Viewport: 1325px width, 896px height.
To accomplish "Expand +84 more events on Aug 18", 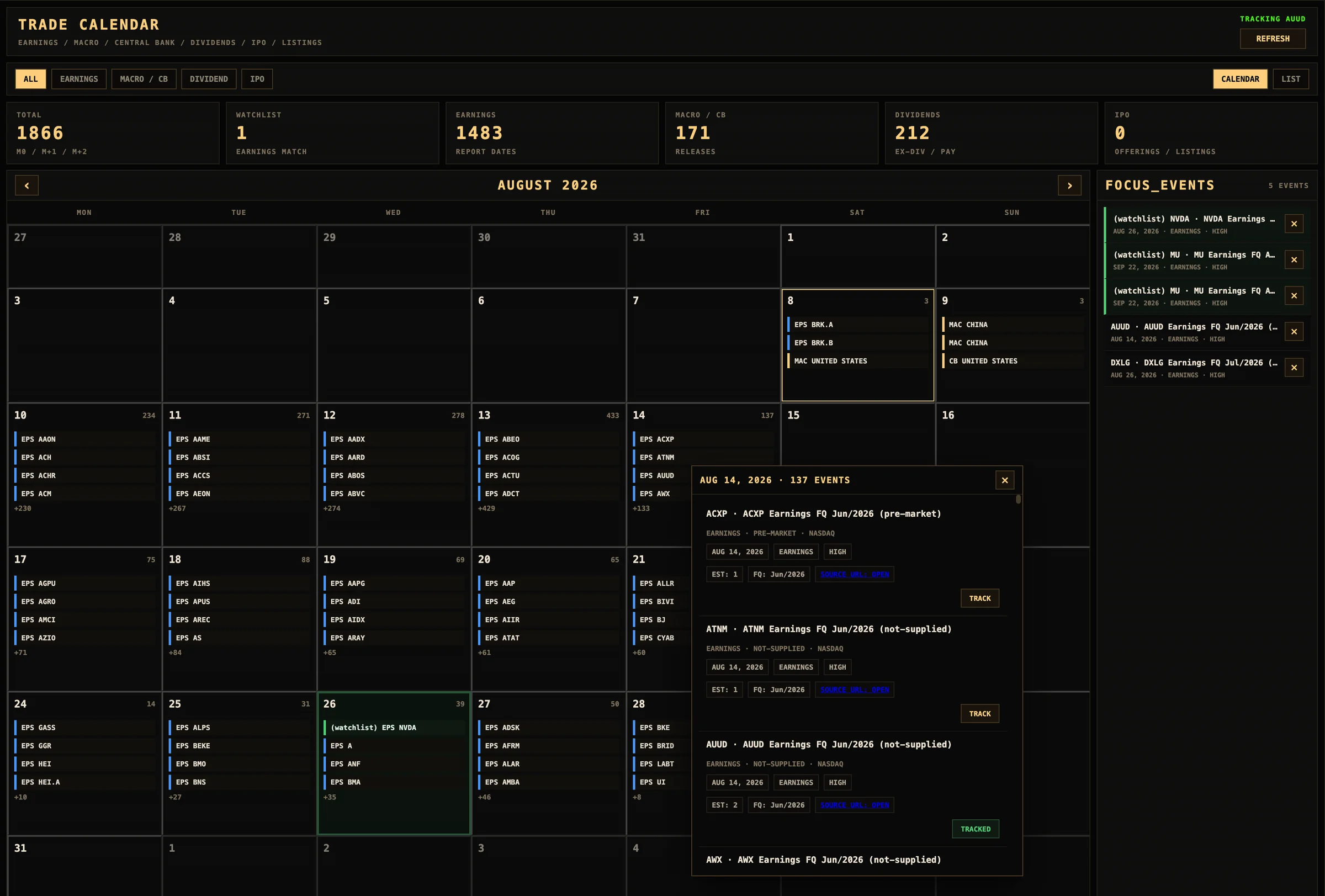I will tap(175, 653).
